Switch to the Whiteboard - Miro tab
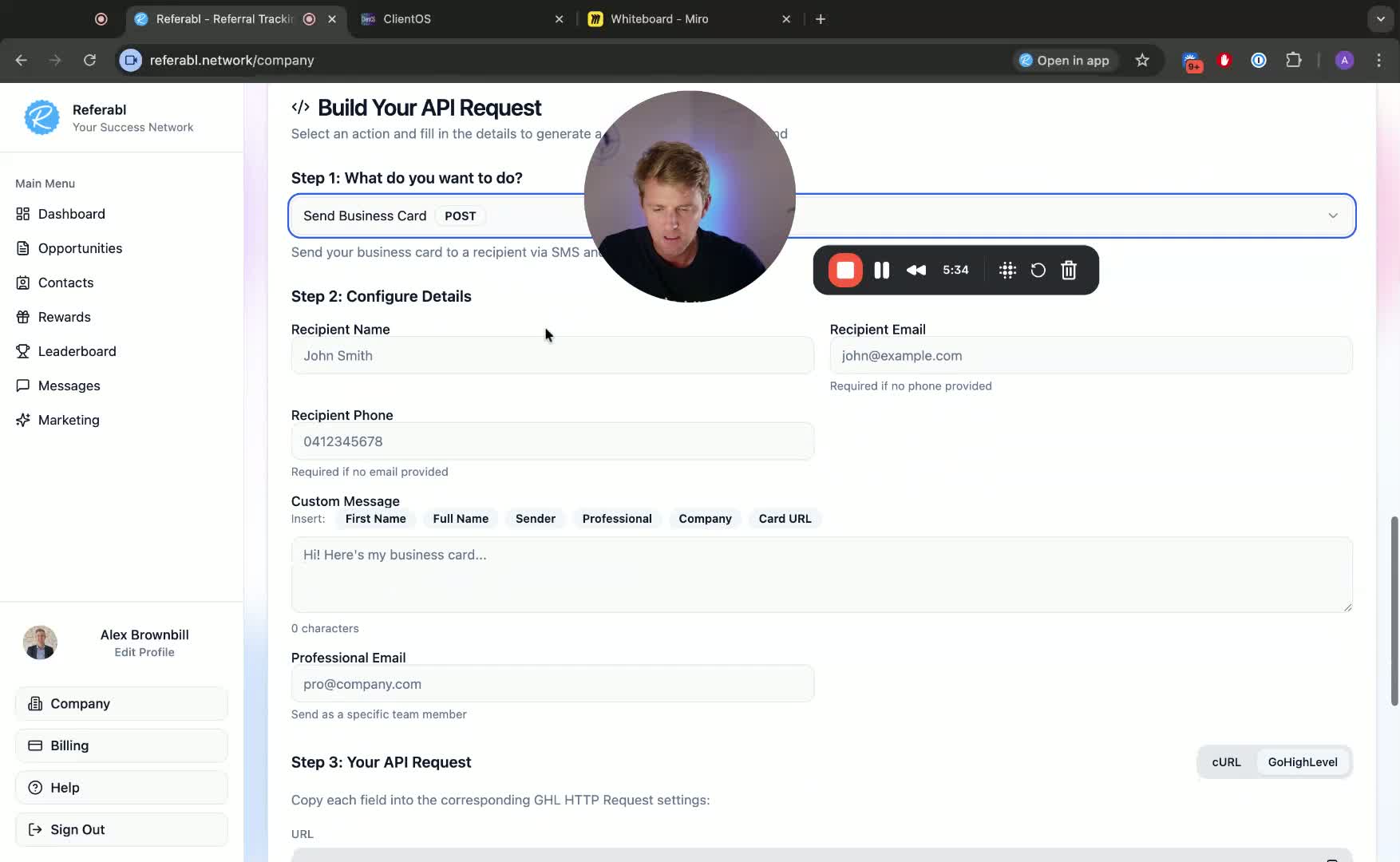The width and height of the screenshot is (1400, 862). tap(690, 19)
